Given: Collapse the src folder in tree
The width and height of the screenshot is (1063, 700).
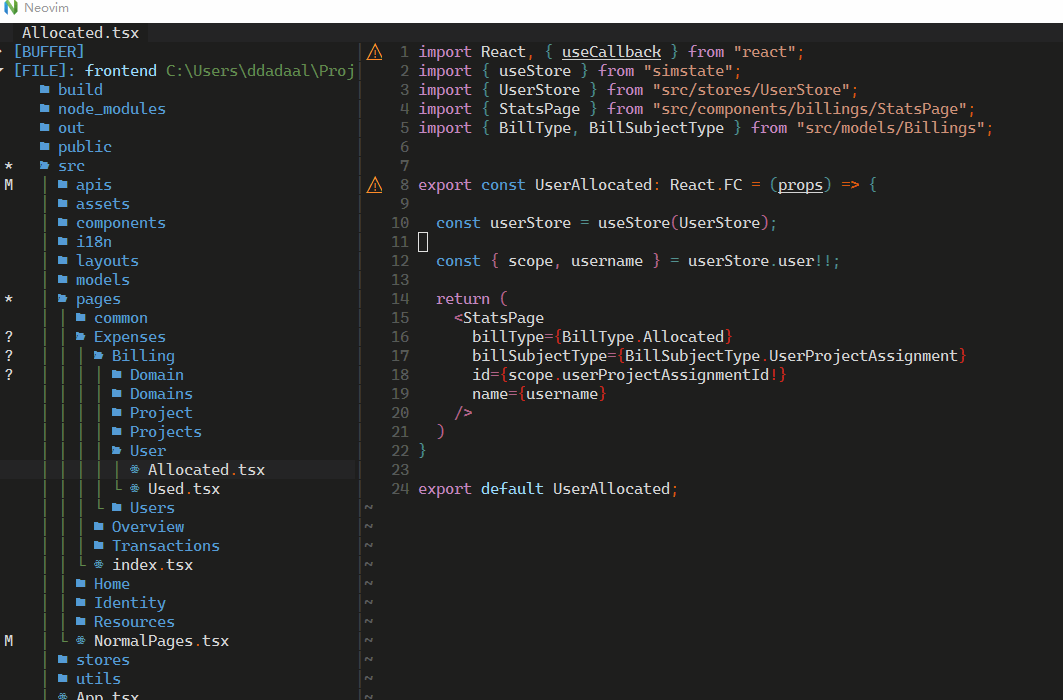Looking at the screenshot, I should (70, 166).
